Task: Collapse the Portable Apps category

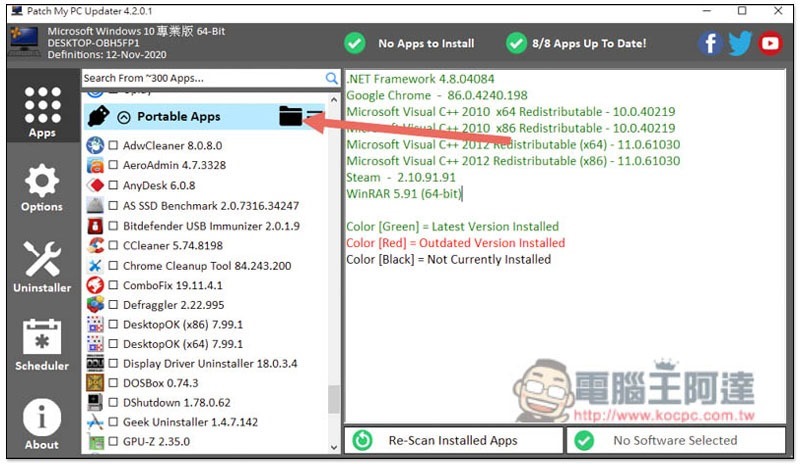Action: (x=124, y=117)
